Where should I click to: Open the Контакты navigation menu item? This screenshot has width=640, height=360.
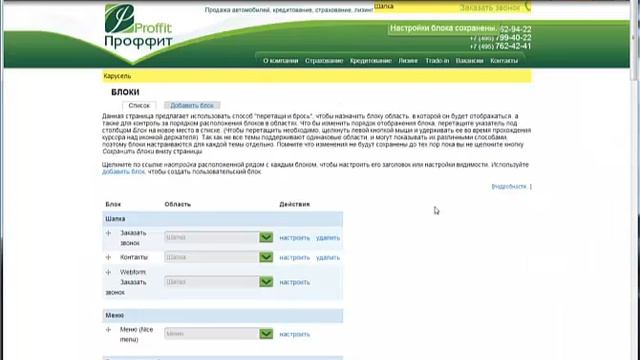504,60
